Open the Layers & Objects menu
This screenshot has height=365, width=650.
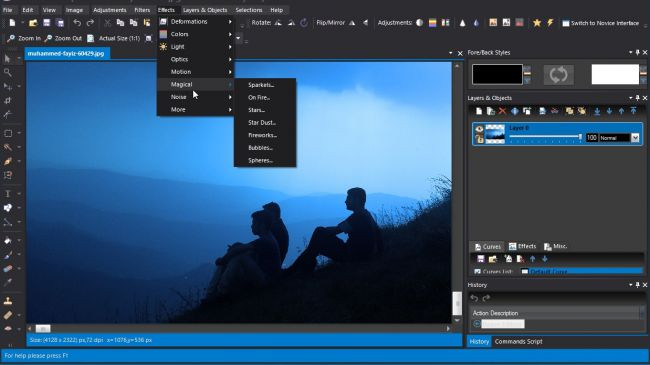coord(205,10)
